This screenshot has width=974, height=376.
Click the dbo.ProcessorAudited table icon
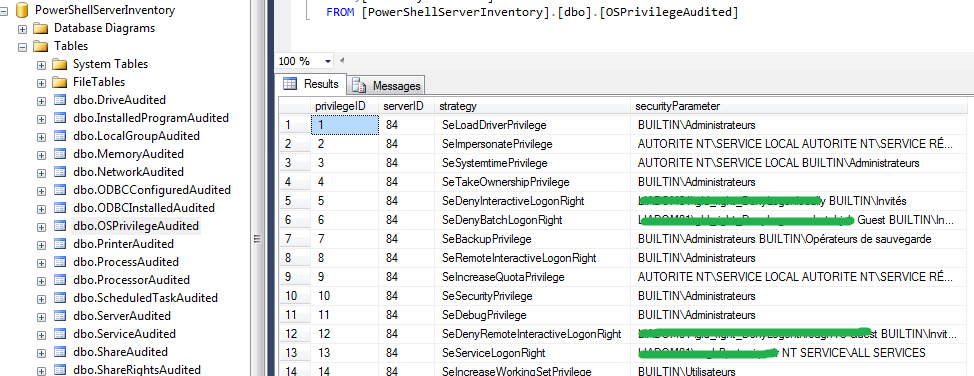[60, 280]
